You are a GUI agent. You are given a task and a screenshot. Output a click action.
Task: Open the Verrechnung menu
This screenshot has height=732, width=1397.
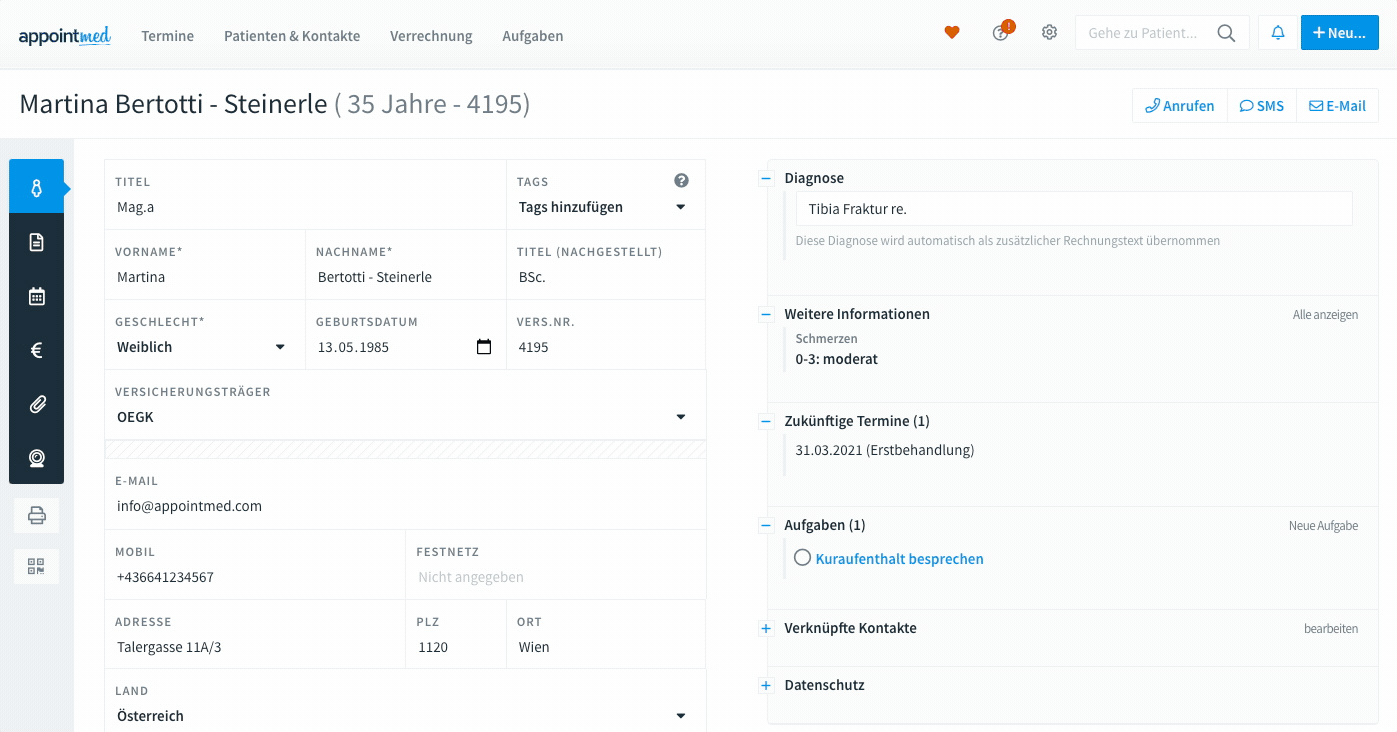431,36
